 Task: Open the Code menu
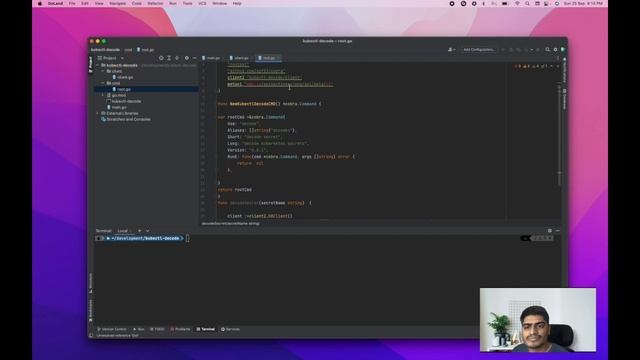coord(137,4)
